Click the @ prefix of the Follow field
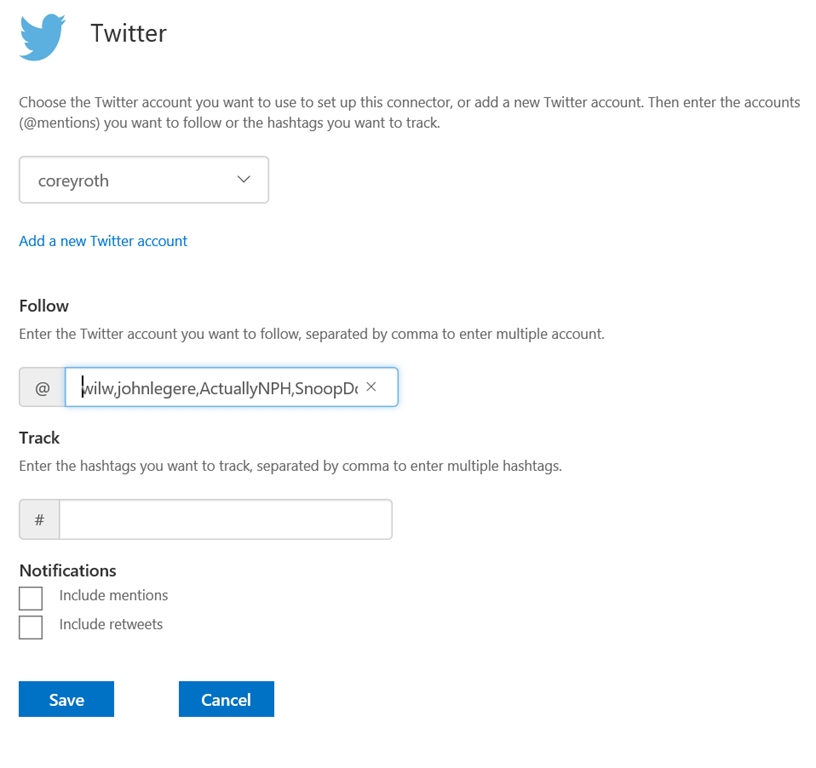This screenshot has width=816, height=768. click(x=42, y=388)
